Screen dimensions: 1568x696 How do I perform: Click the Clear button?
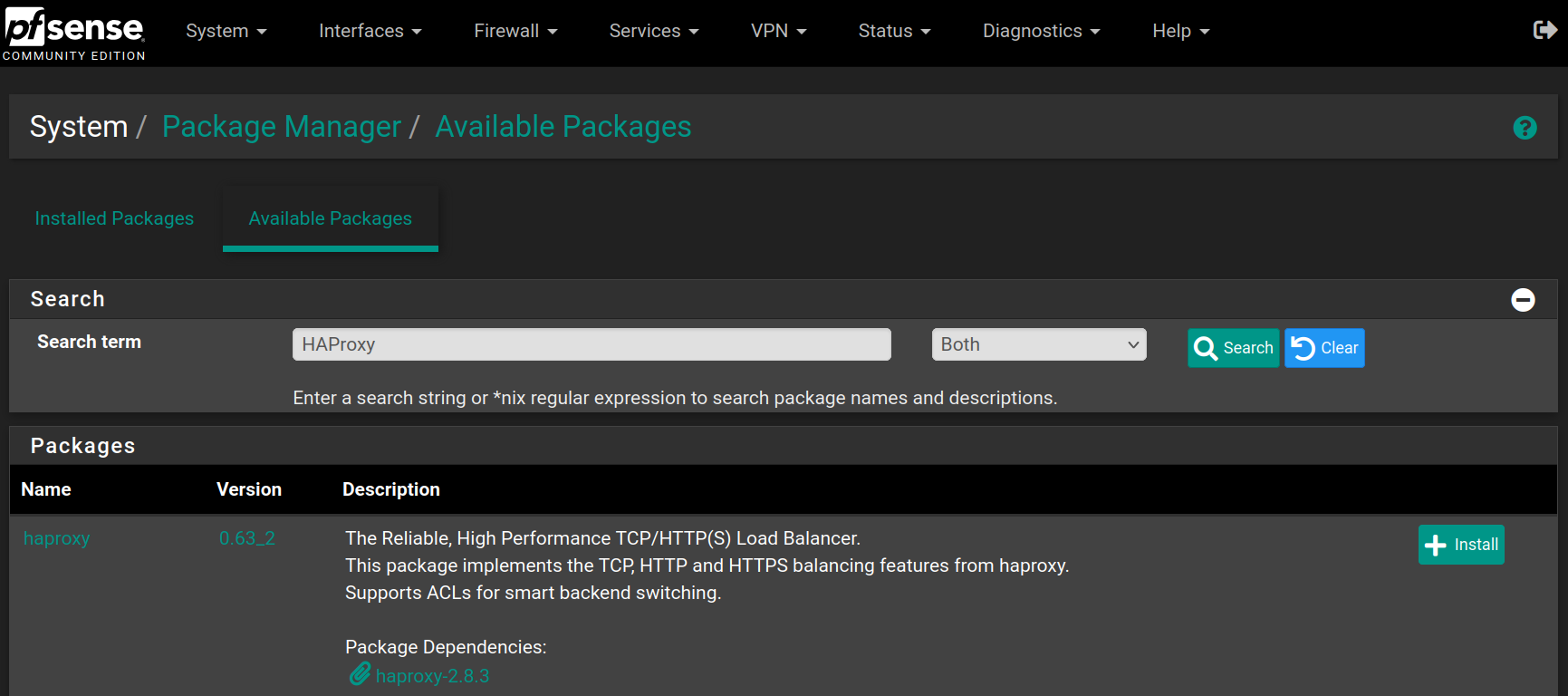pyautogui.click(x=1324, y=348)
